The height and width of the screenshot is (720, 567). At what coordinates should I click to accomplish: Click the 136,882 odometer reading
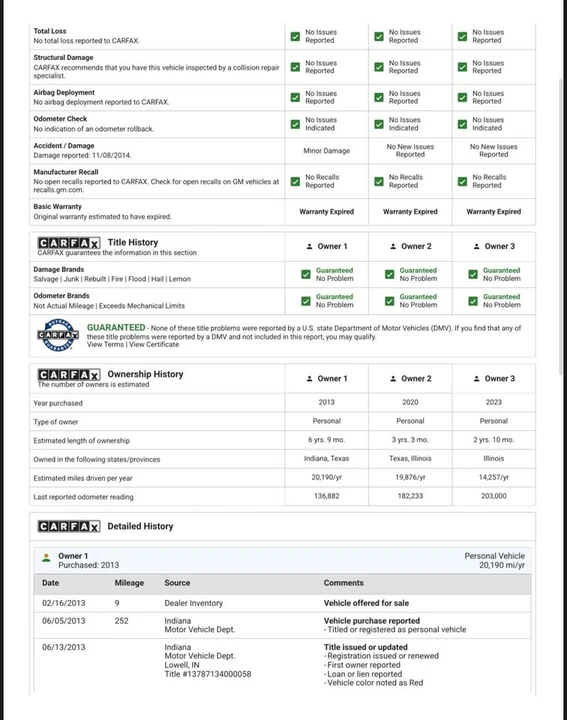(326, 496)
